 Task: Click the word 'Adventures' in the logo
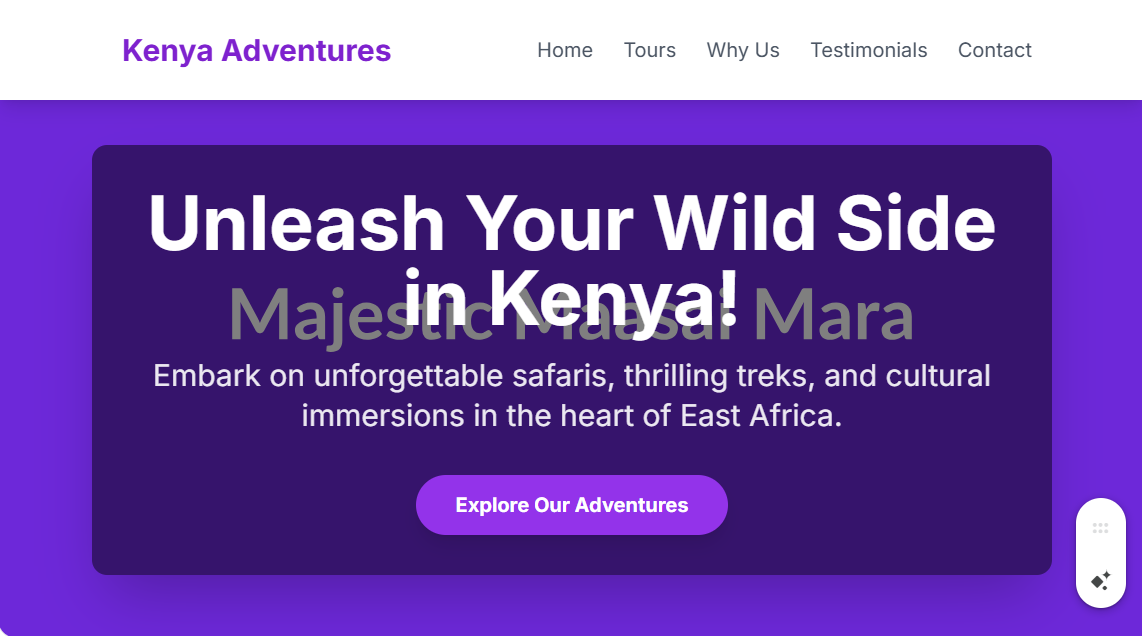[306, 50]
